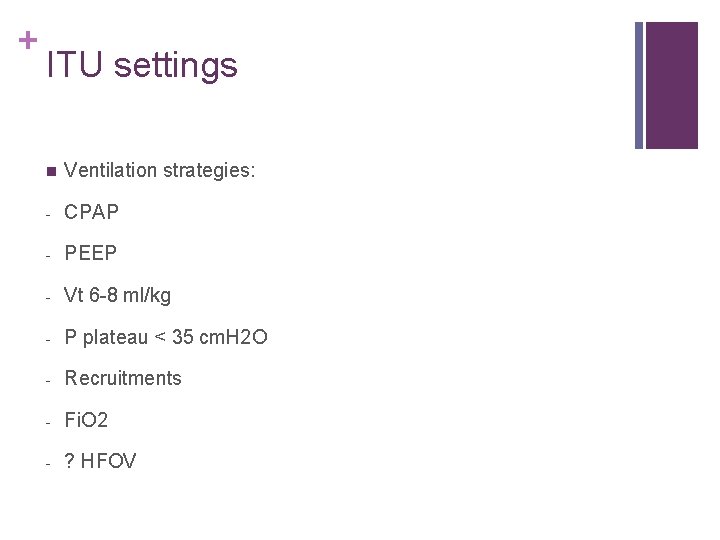Select the "ITU settings" slide title

point(142,66)
